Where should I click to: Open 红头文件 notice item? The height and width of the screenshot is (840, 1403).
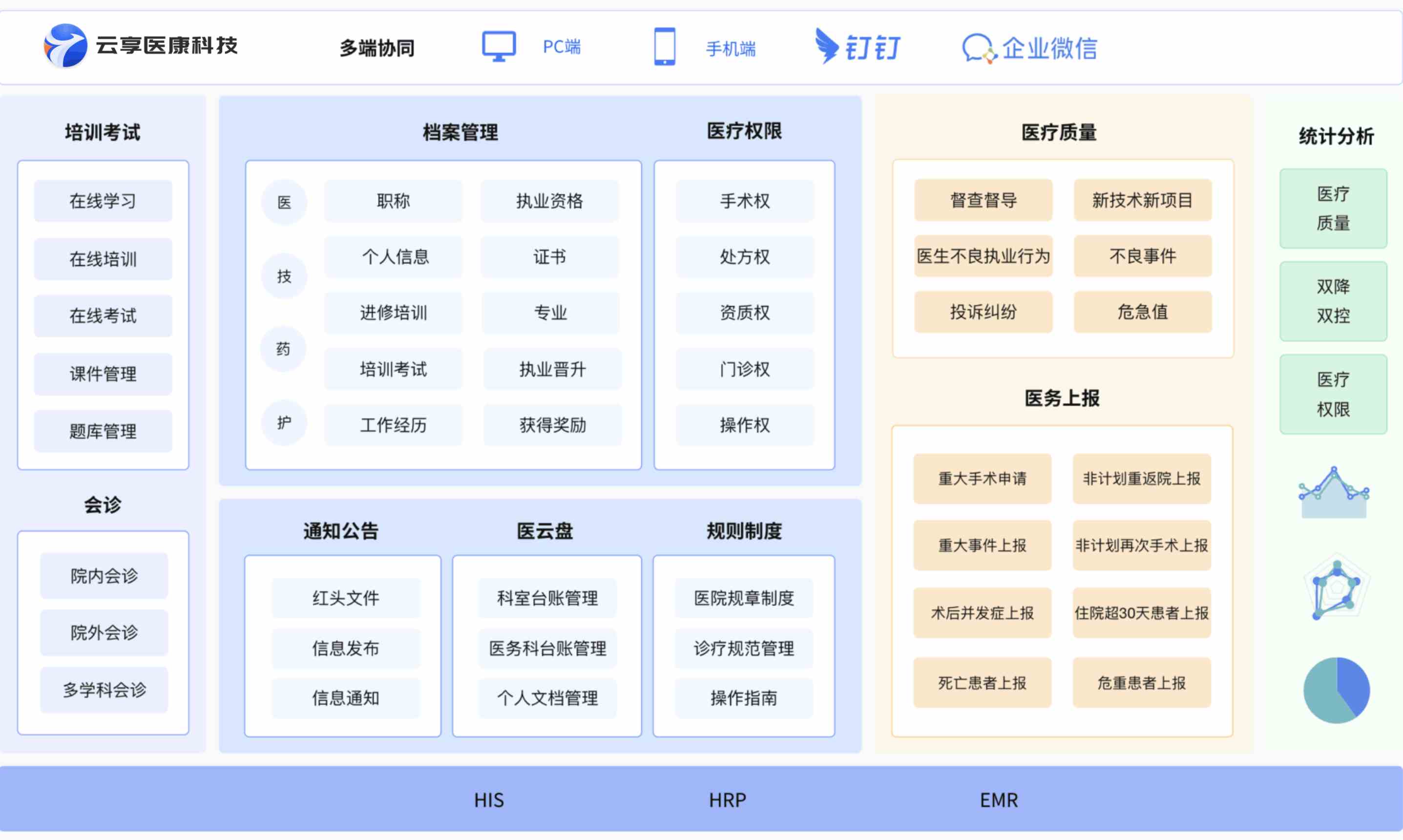(346, 598)
